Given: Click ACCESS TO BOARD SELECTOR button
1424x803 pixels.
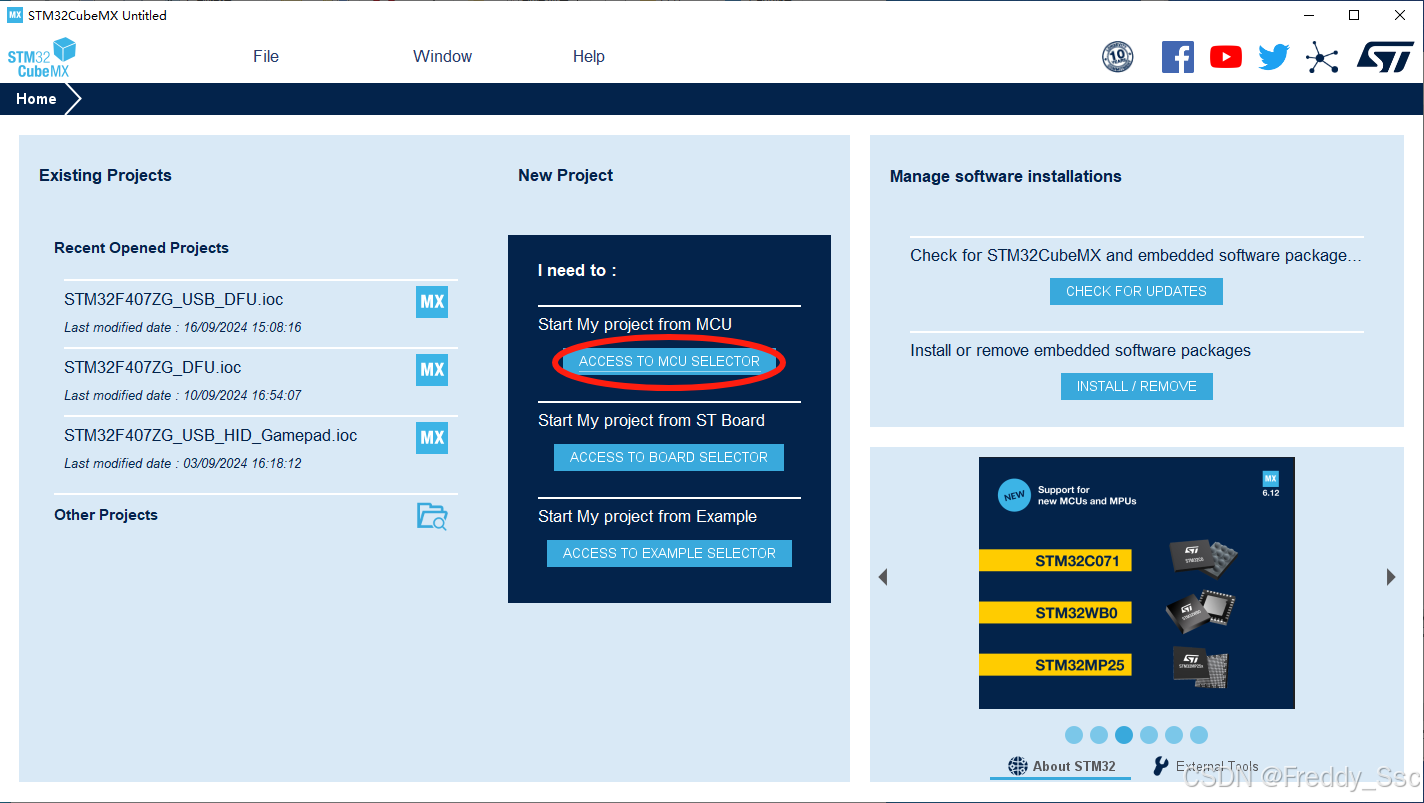Looking at the screenshot, I should [669, 457].
